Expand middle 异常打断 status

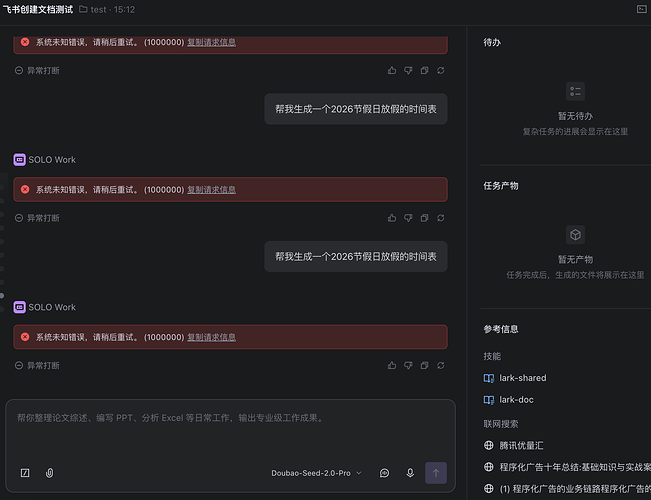37,218
